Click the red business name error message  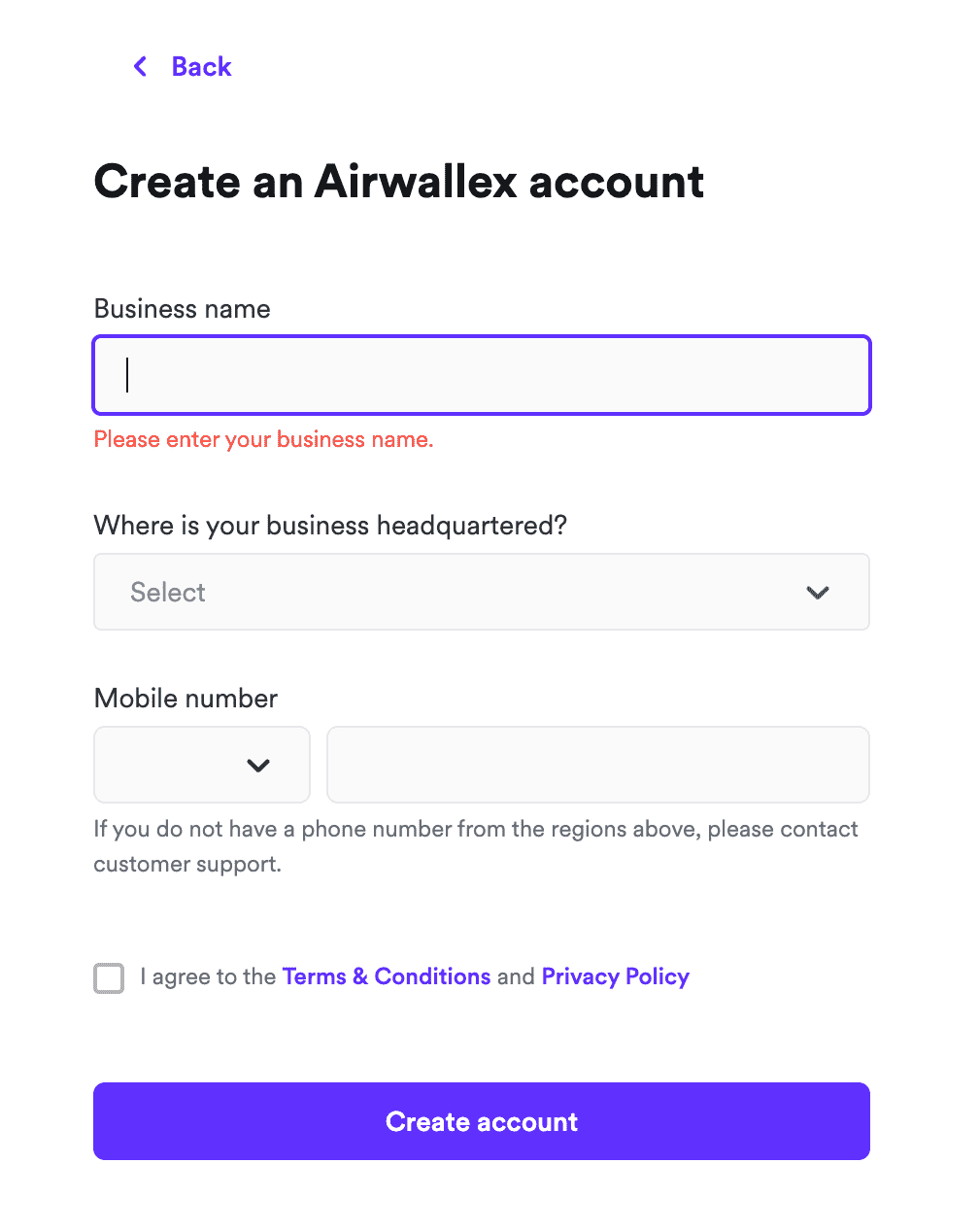point(263,439)
